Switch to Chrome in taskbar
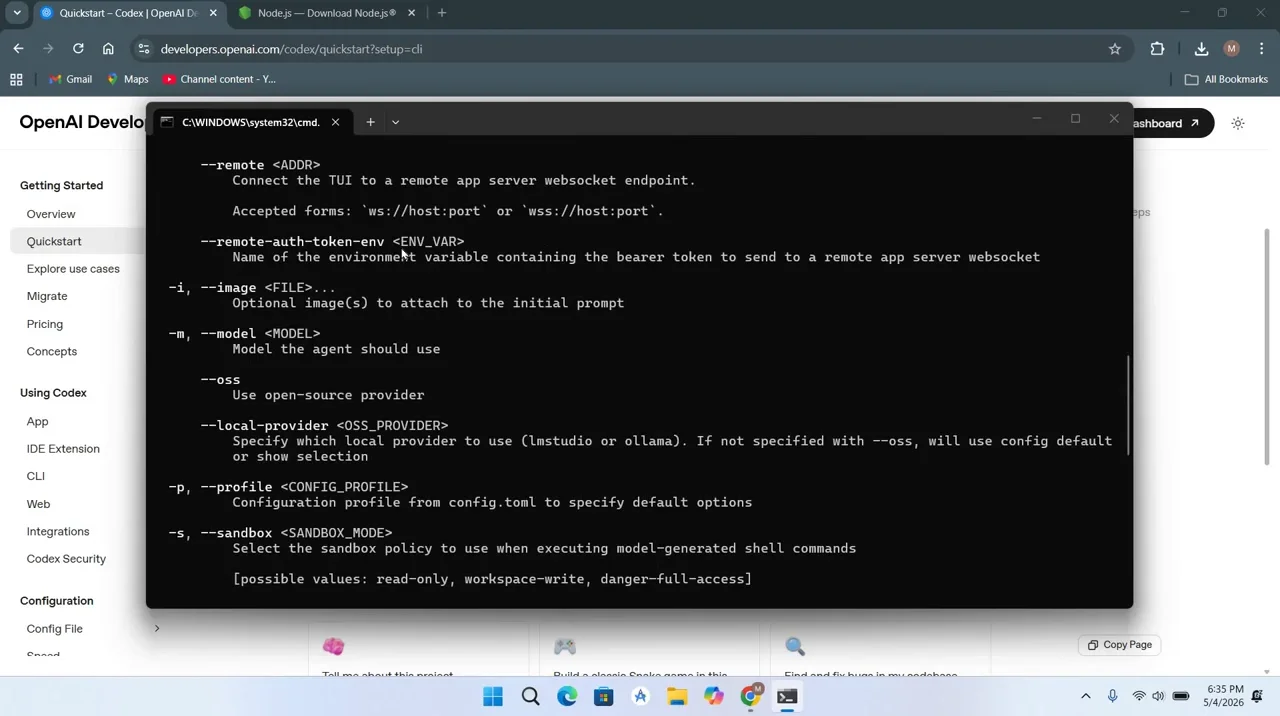Image resolution: width=1280 pixels, height=716 pixels. (x=750, y=696)
